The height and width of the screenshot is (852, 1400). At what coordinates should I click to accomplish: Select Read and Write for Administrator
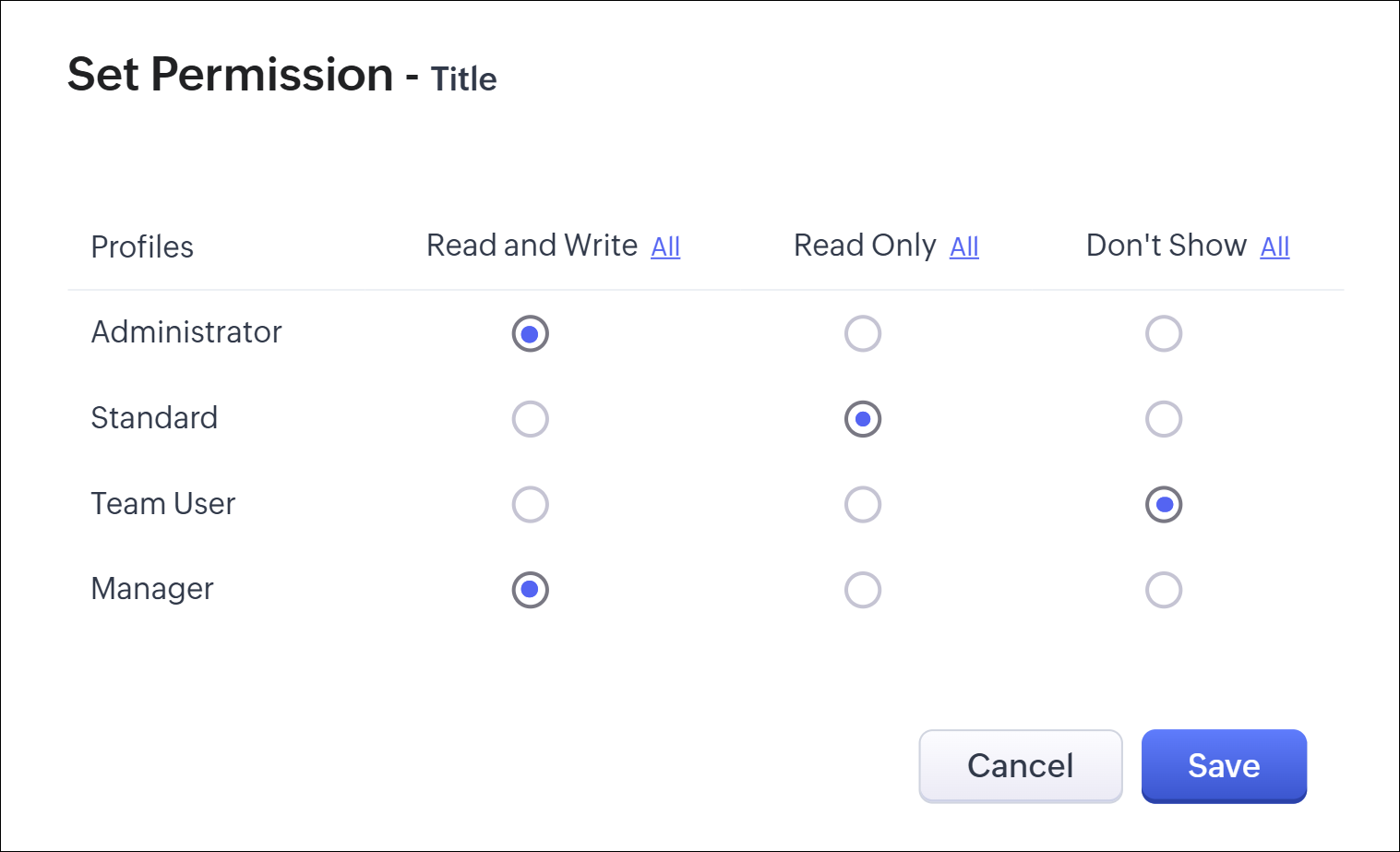click(530, 333)
